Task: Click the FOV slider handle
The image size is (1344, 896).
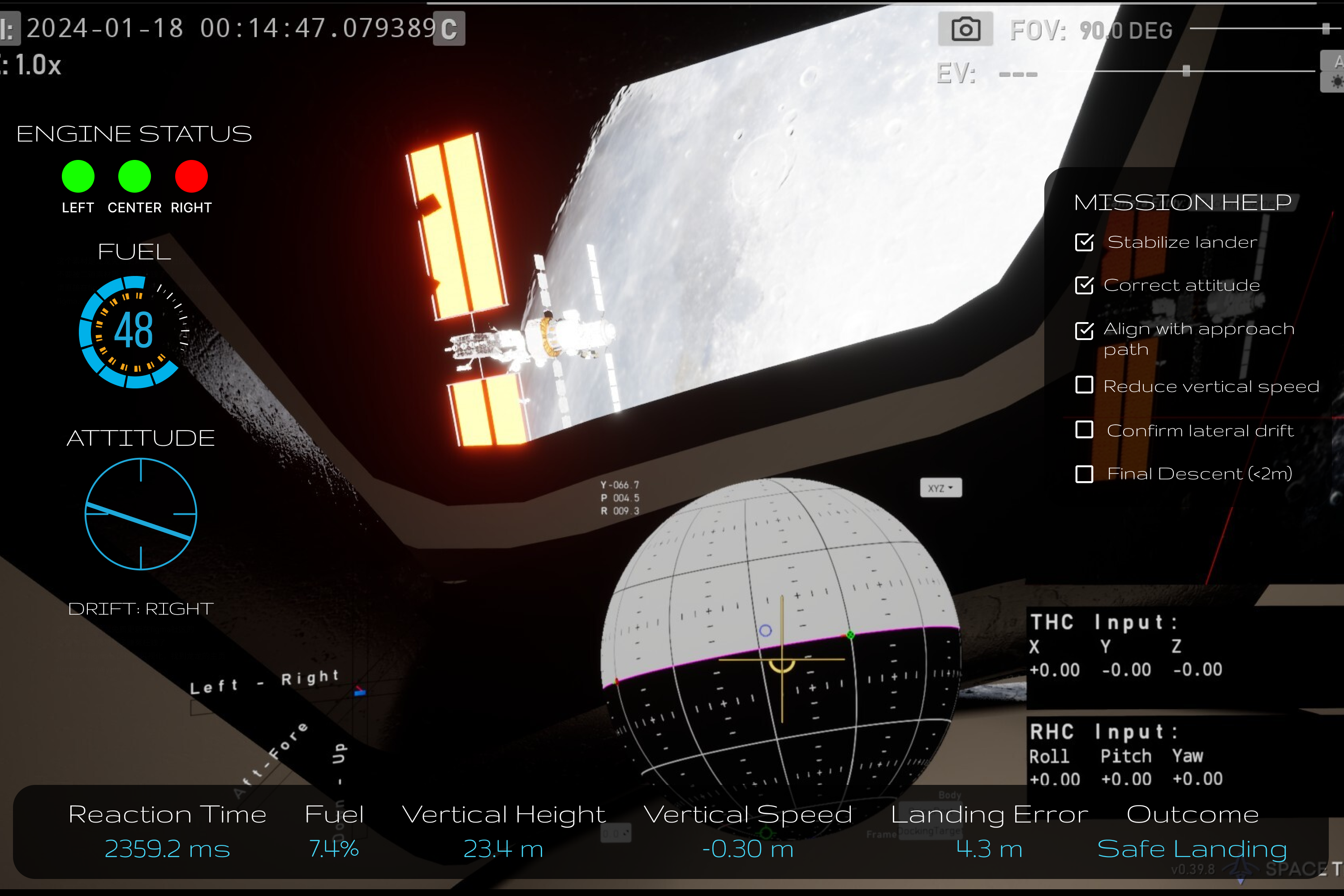Action: tap(1325, 29)
